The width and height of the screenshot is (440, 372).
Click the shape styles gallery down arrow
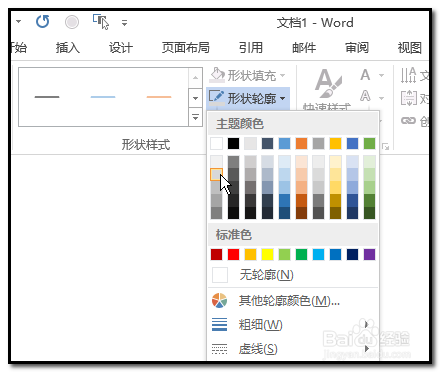coord(196,98)
